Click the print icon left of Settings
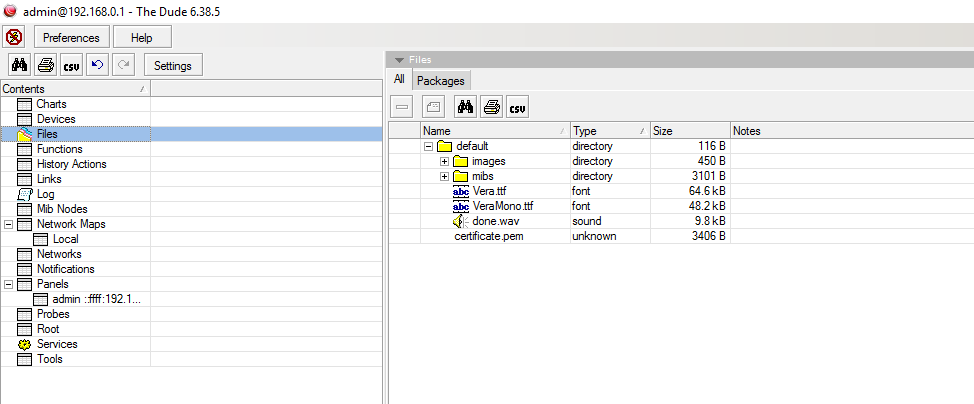 pyautogui.click(x=45, y=65)
